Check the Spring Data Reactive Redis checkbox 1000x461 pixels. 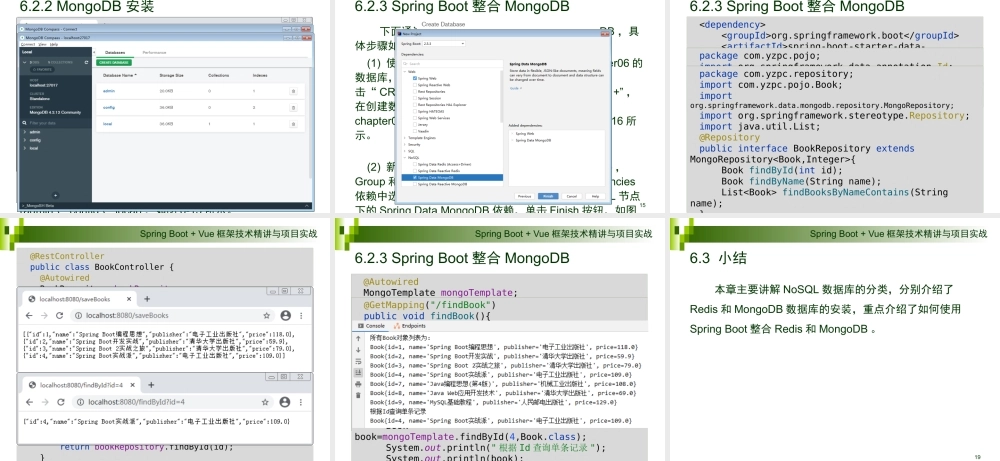[x=415, y=171]
